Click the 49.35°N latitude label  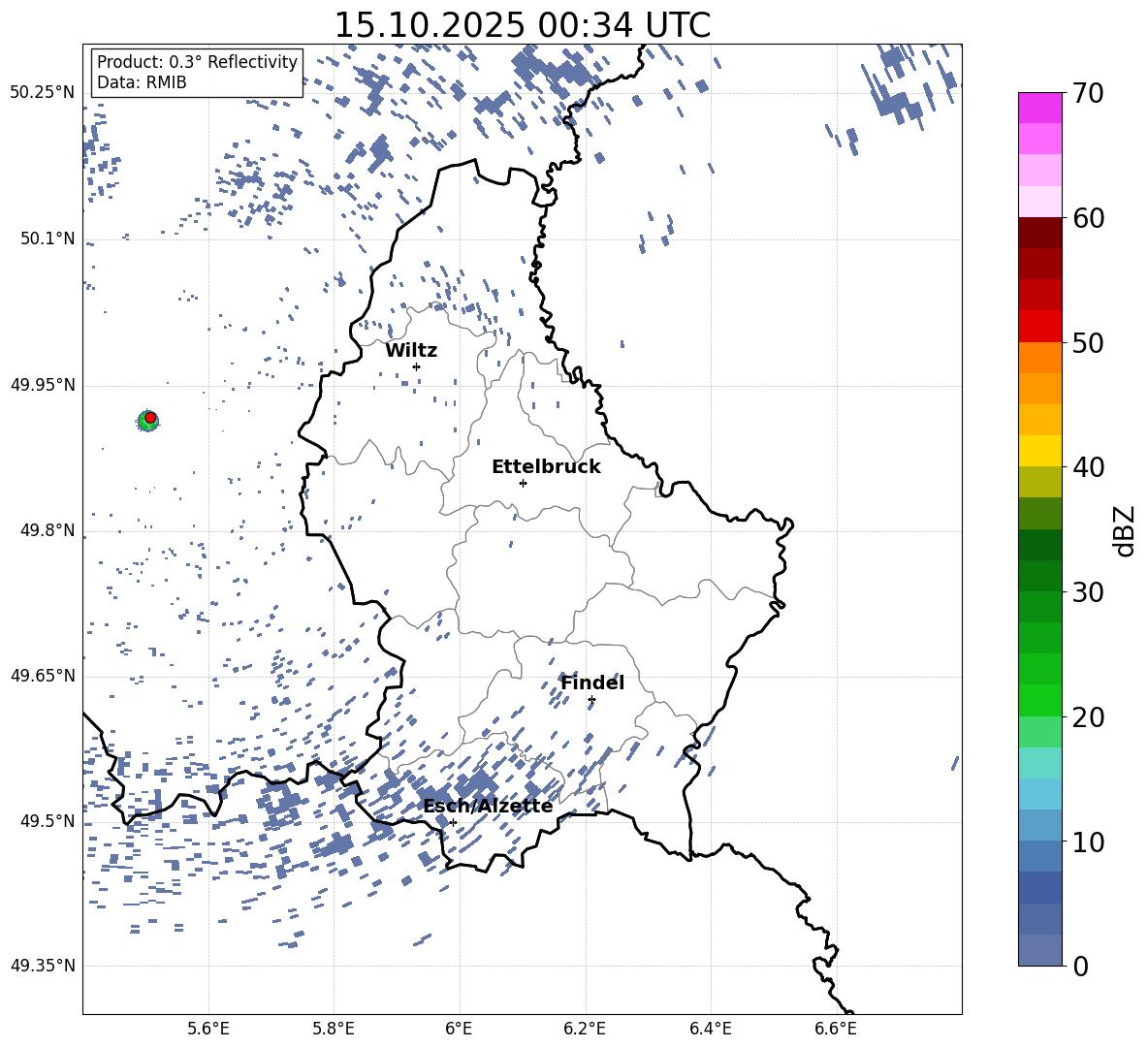pyautogui.click(x=42, y=966)
